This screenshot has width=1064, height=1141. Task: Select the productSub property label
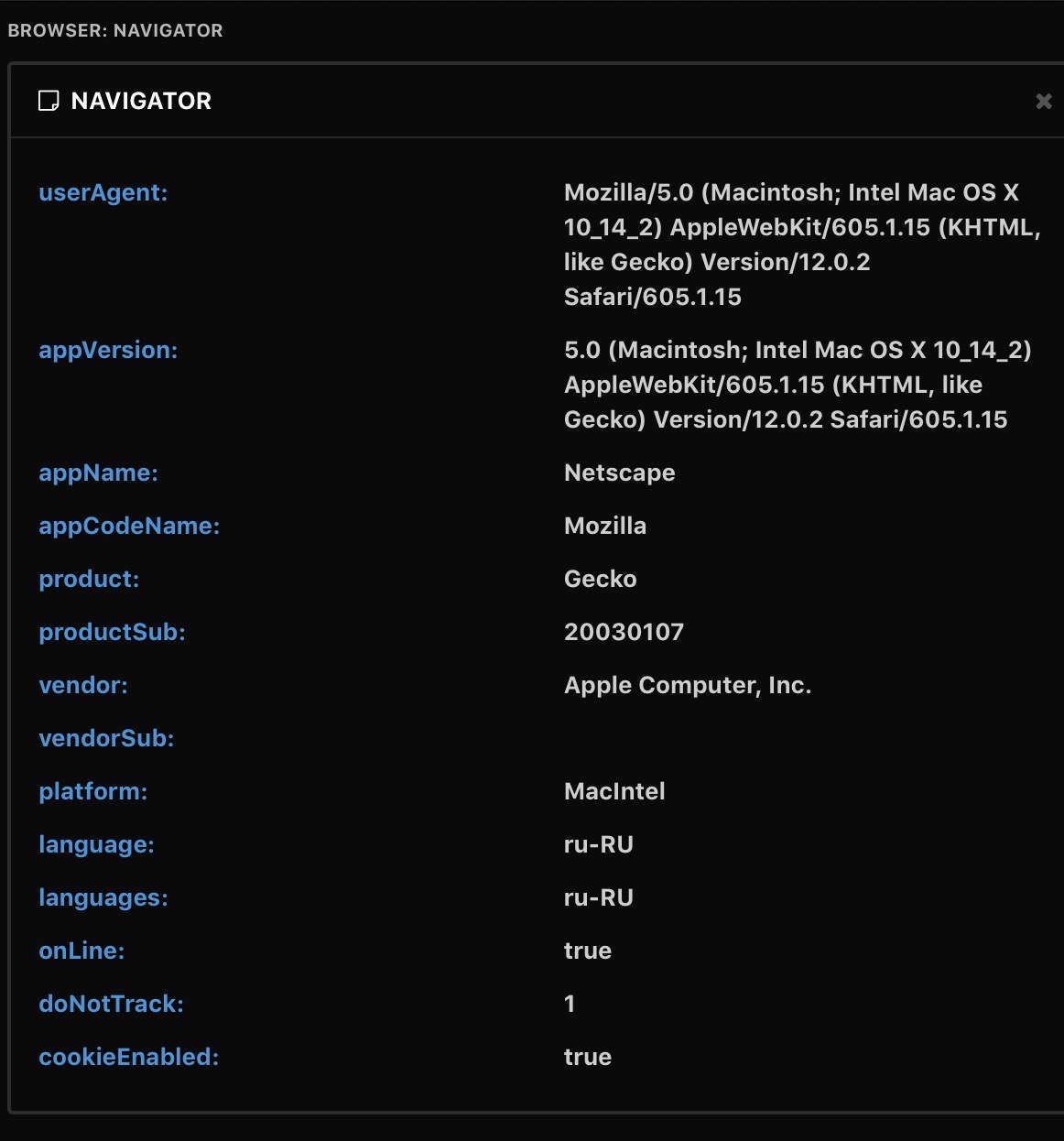112,632
